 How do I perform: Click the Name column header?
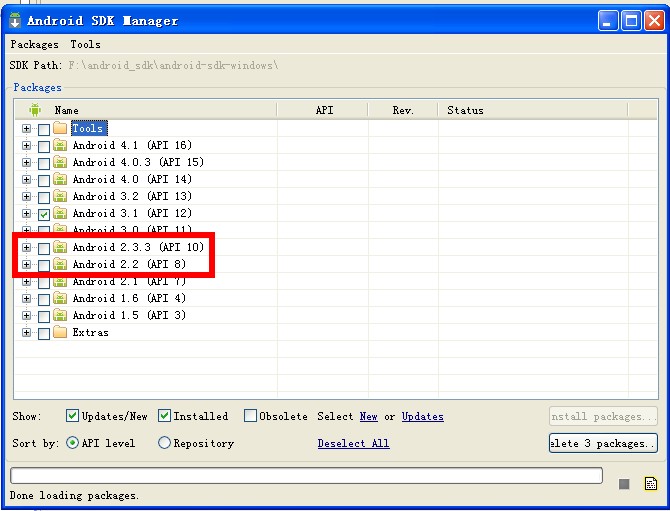[146, 110]
